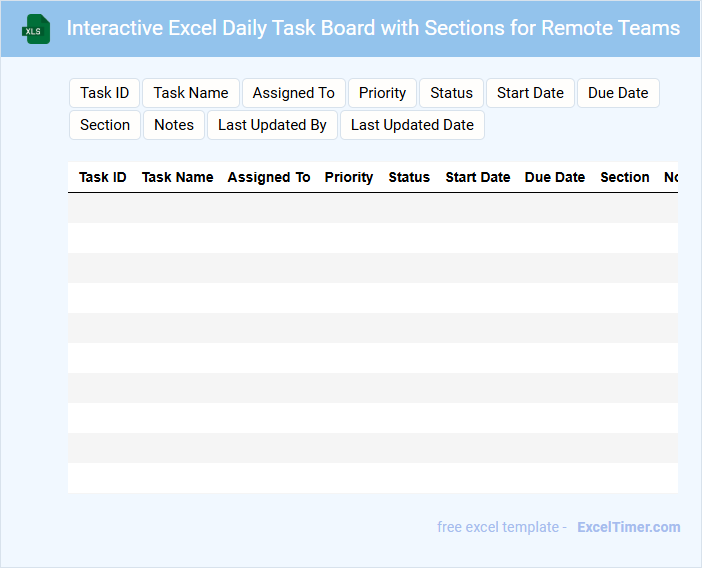Click the Task ID column header

(x=102, y=177)
